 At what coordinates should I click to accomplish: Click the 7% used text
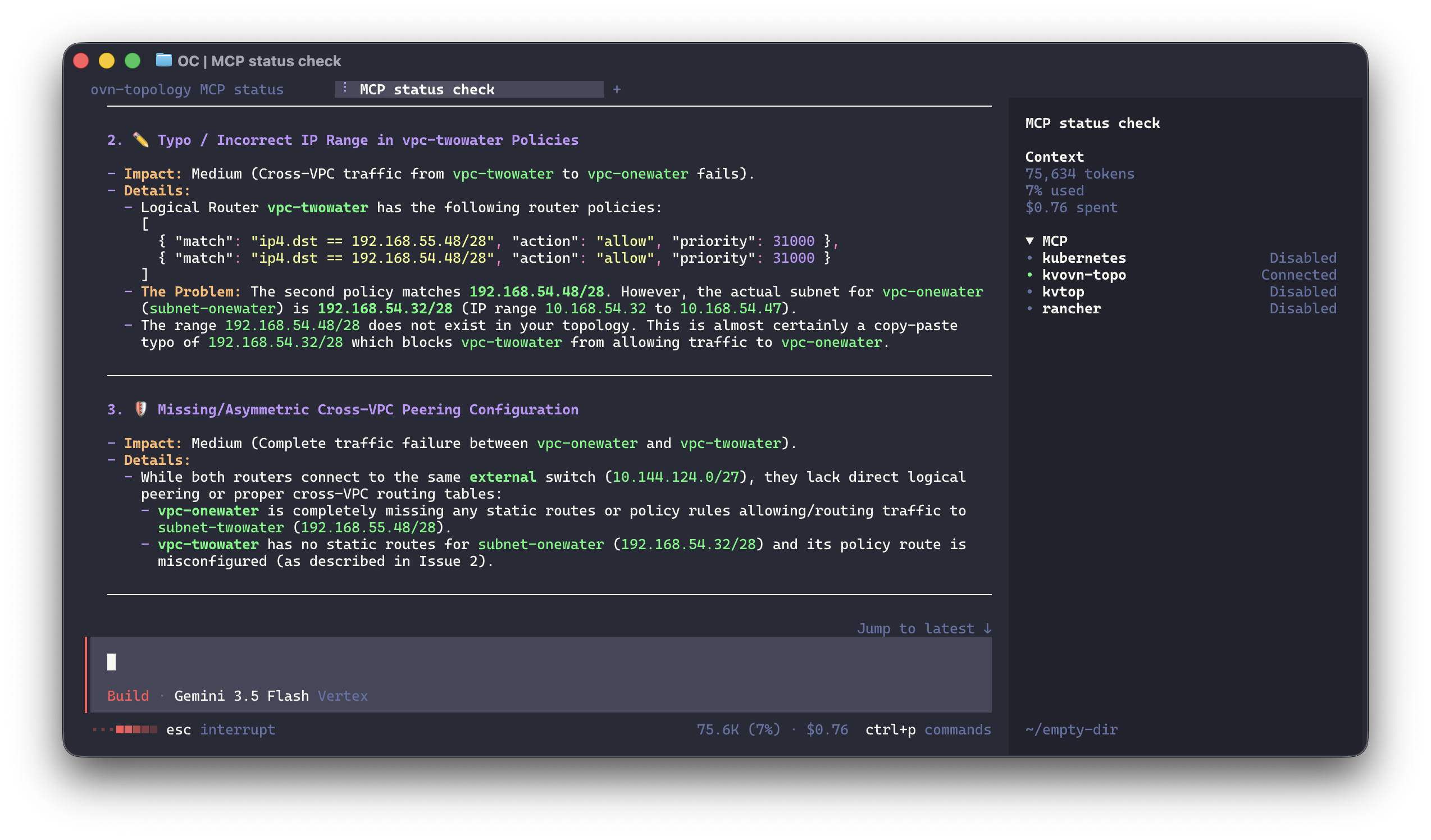(x=1055, y=191)
